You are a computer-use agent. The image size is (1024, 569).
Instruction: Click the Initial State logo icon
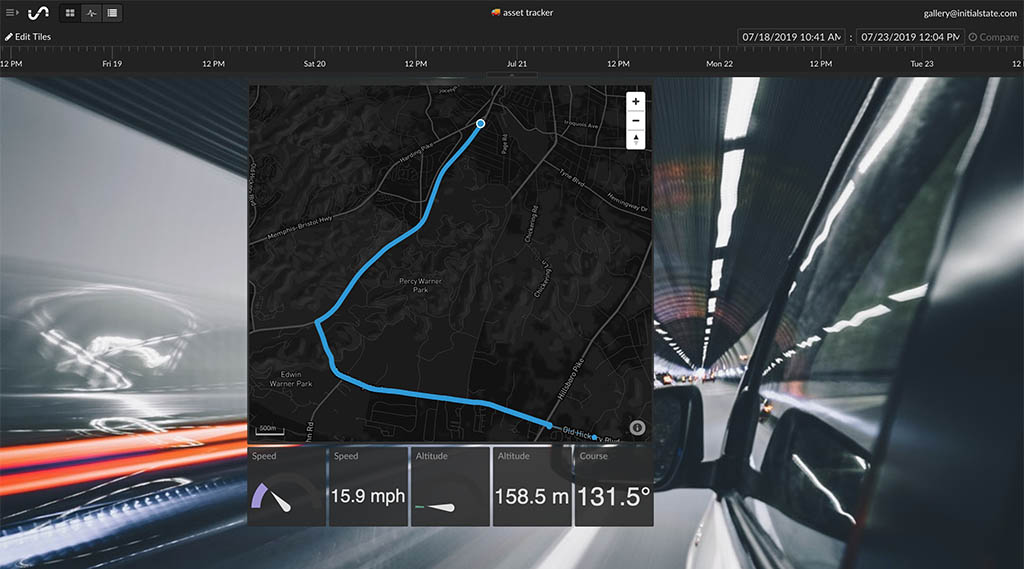point(37,13)
